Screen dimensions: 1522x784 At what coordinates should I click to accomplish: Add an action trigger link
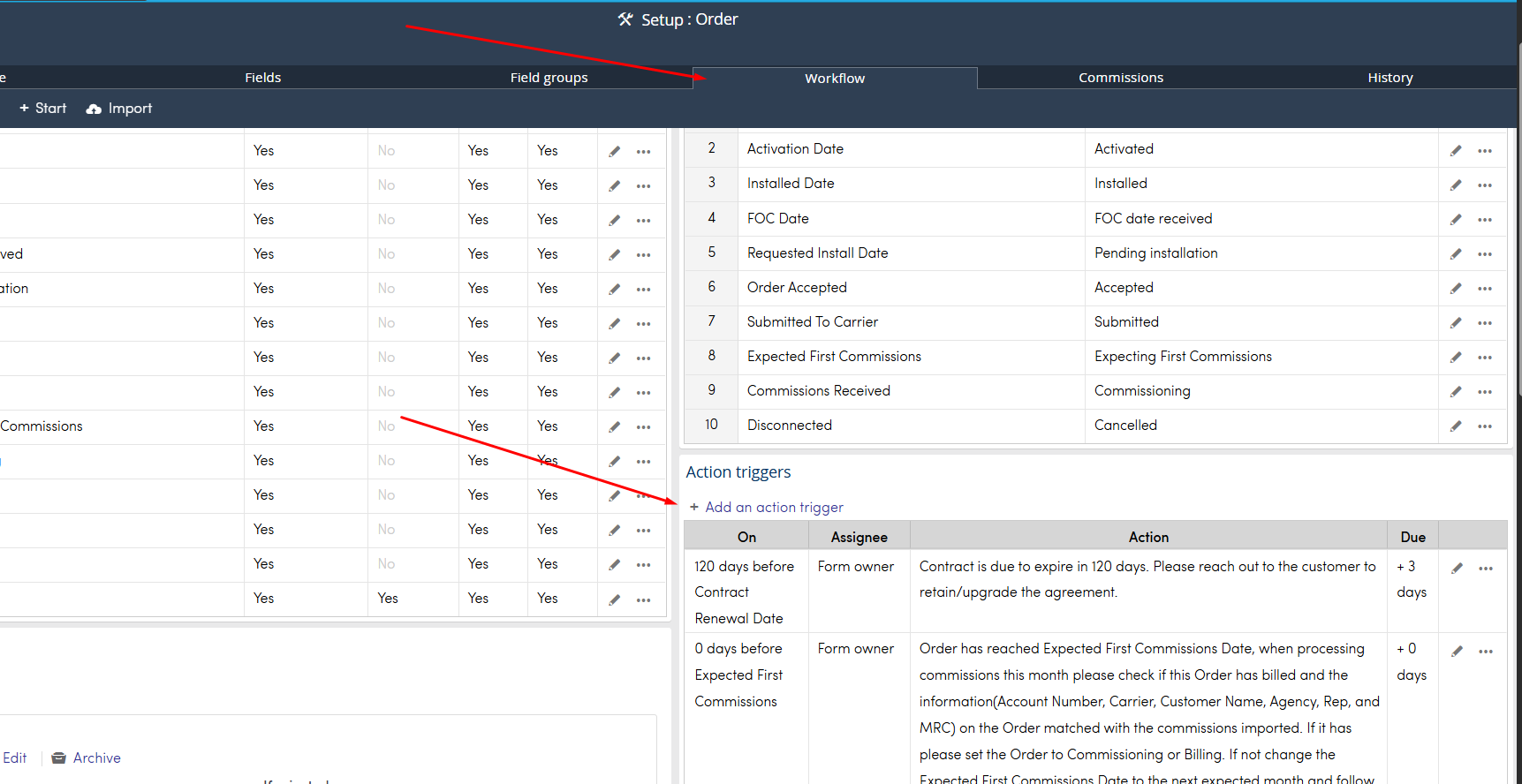766,507
